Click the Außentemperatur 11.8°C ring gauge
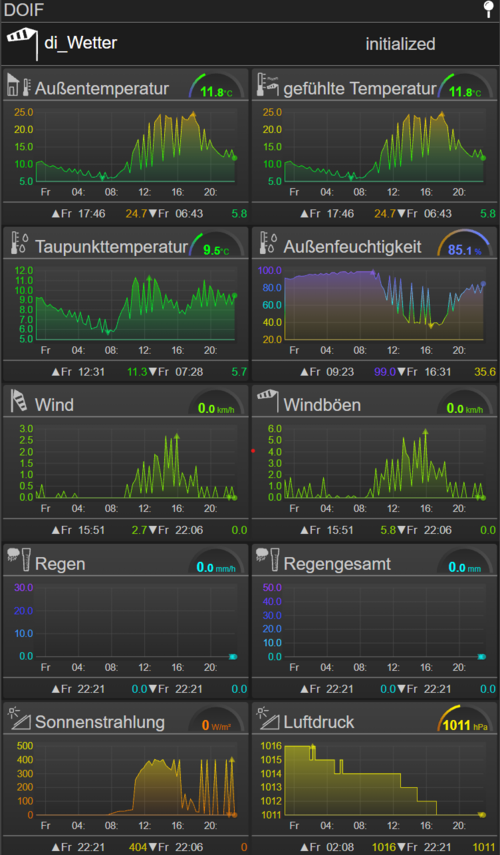 tap(216, 86)
